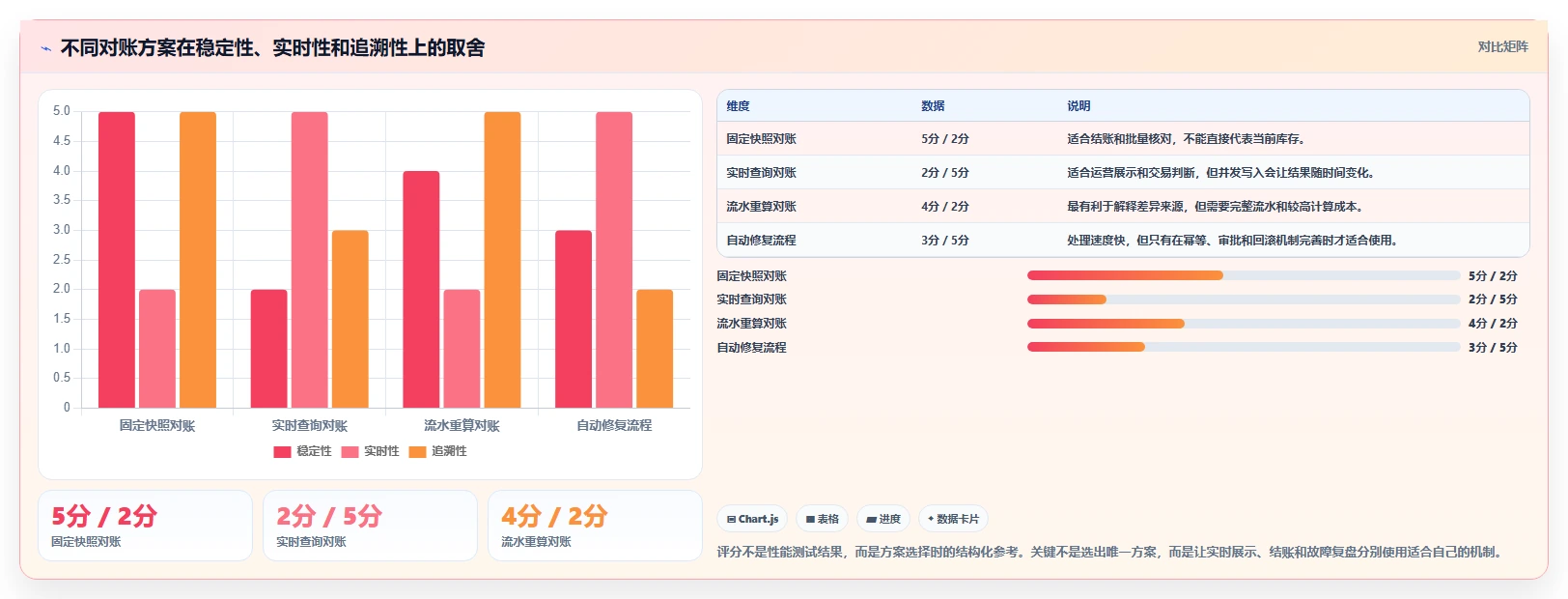Image resolution: width=1568 pixels, height=599 pixels.
Task: Click the 自动修复流程 progress row label
Action: pos(752,348)
